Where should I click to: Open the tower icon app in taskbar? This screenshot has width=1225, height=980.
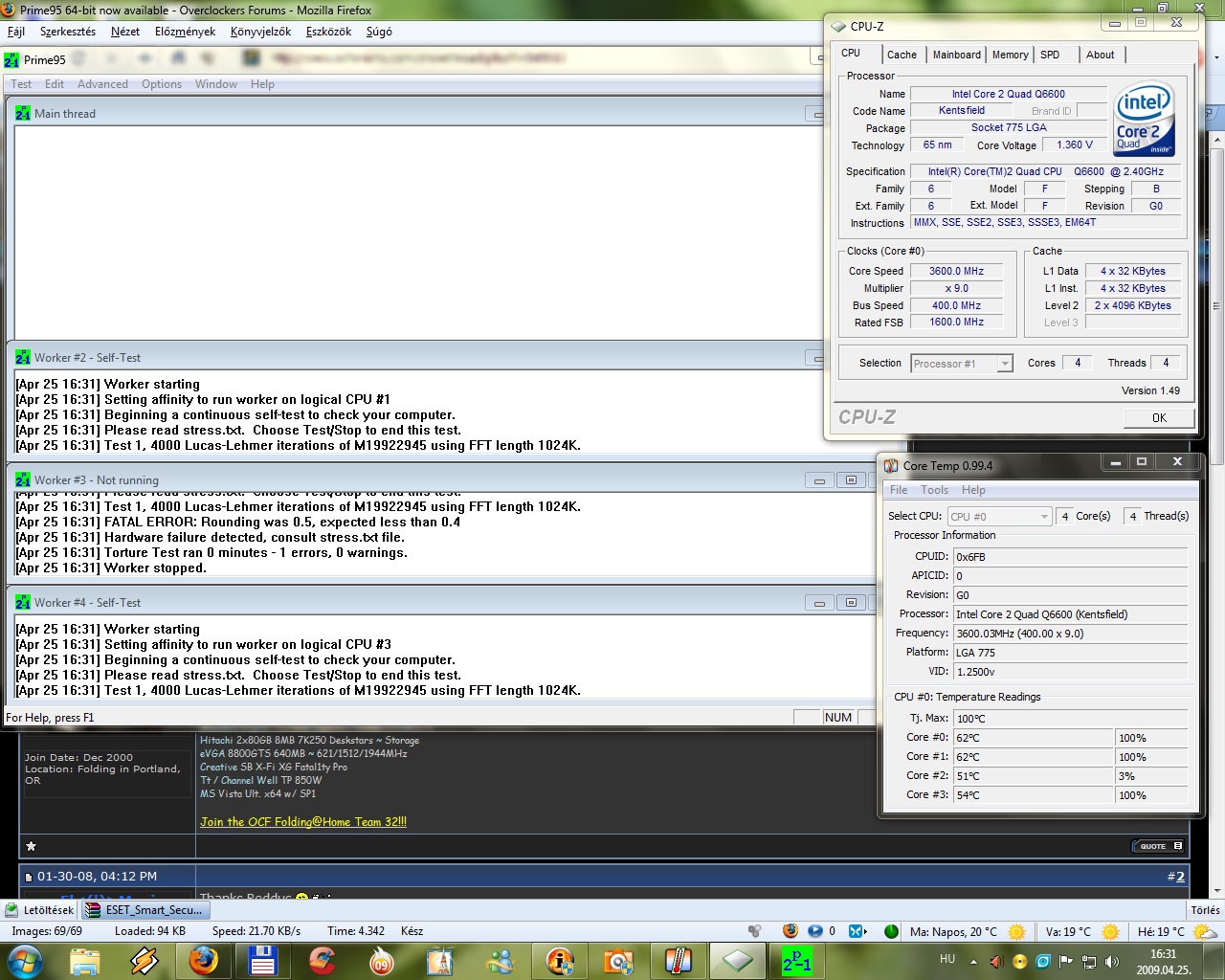pyautogui.click(x=441, y=961)
